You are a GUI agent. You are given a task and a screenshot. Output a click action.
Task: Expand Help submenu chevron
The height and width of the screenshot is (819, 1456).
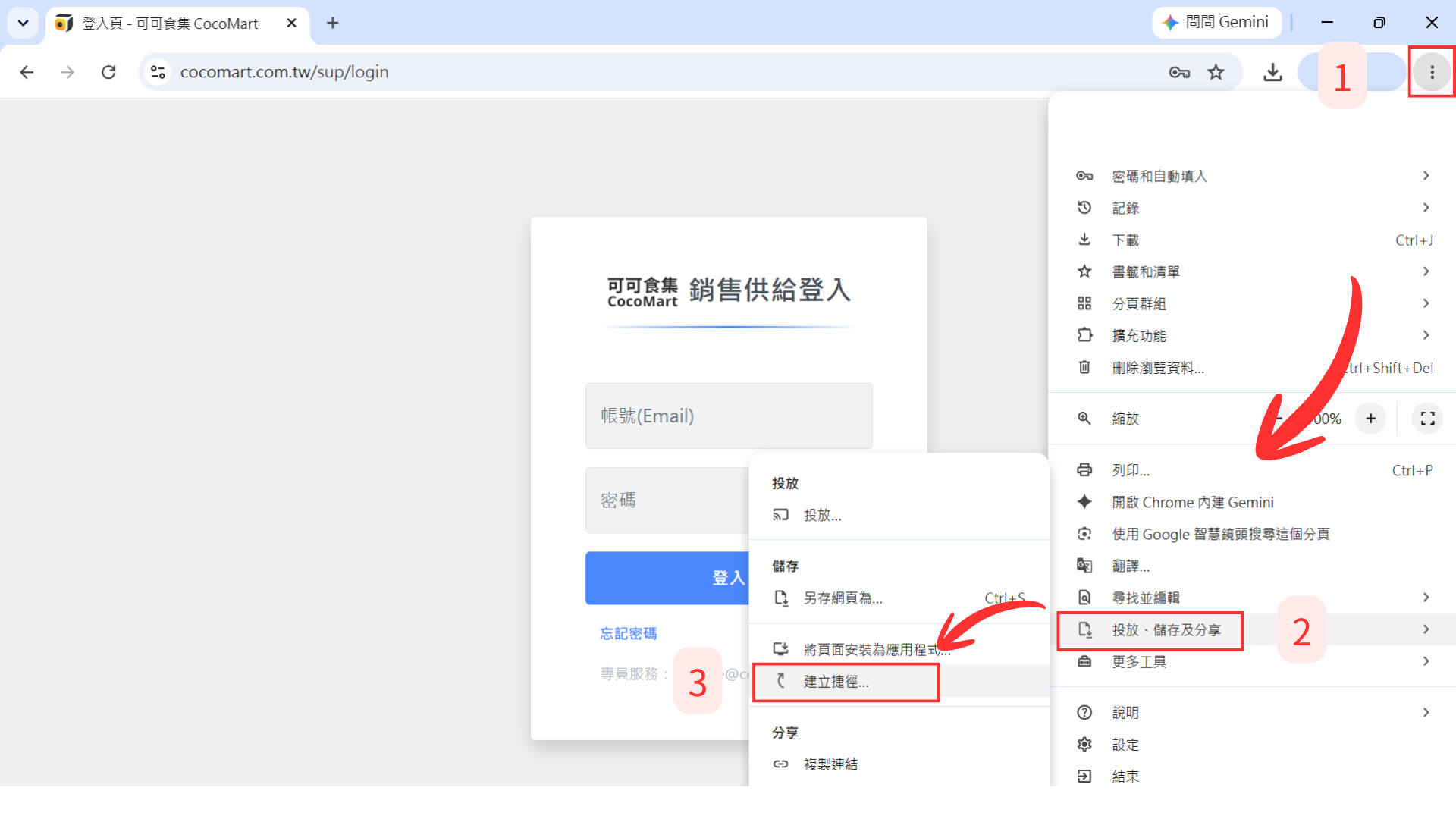click(x=1426, y=712)
